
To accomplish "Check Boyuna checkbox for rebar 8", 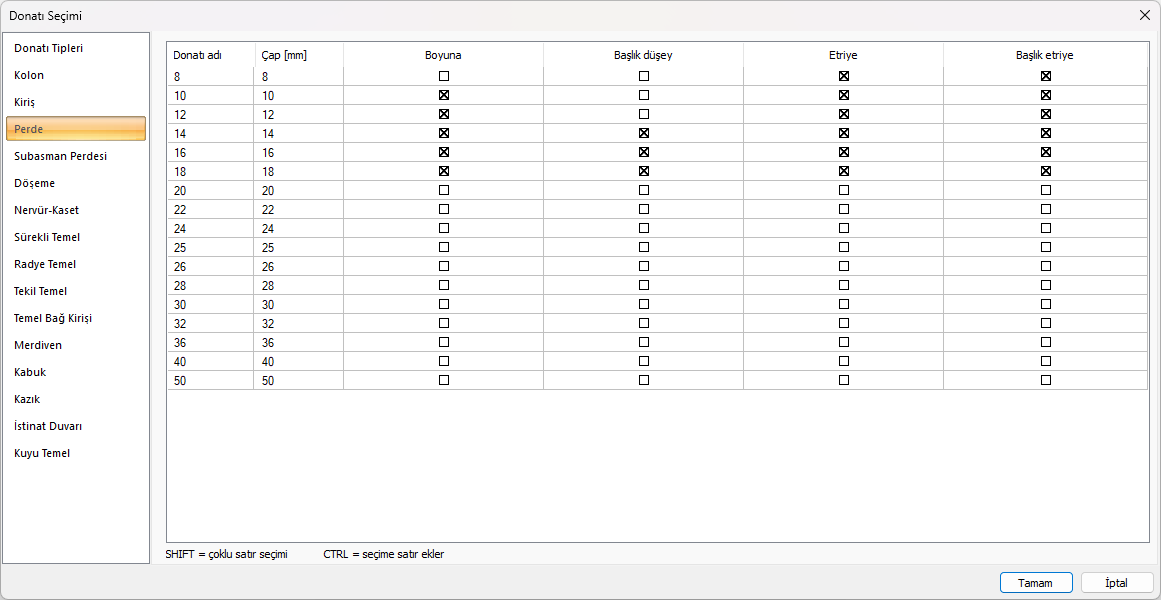I will 444,76.
